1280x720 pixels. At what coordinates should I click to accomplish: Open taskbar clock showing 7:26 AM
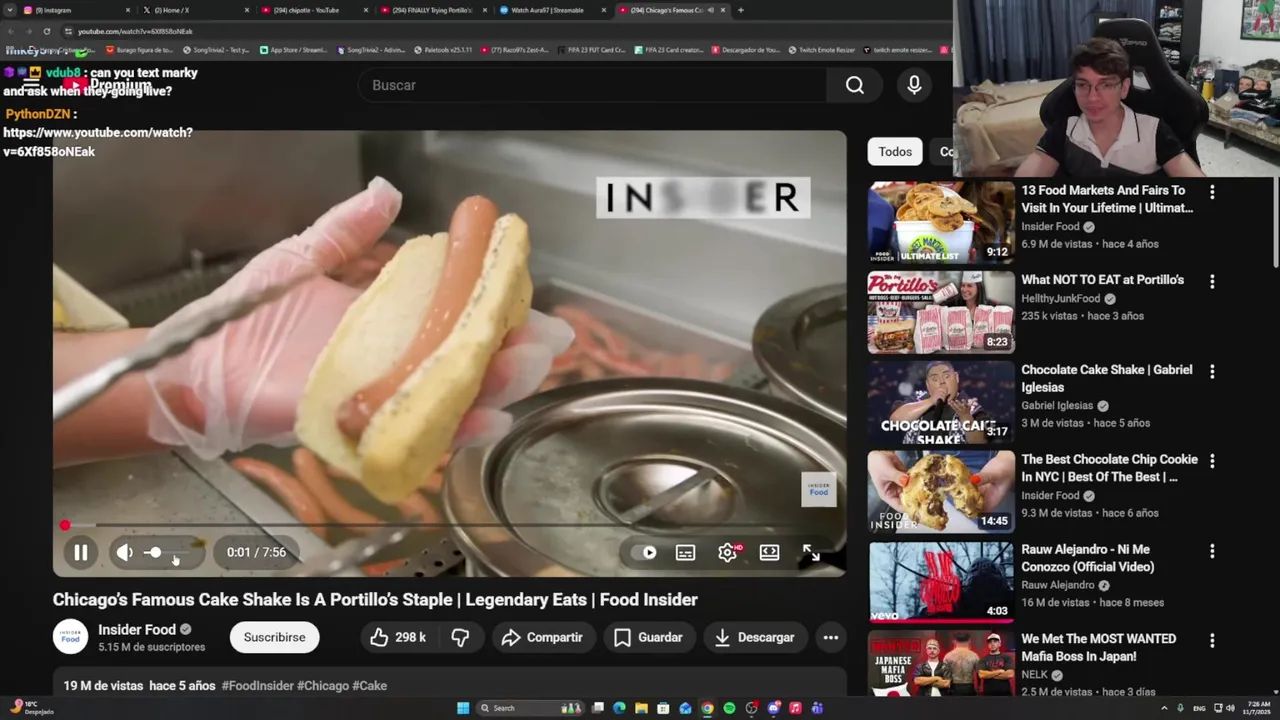pyautogui.click(x=1259, y=708)
